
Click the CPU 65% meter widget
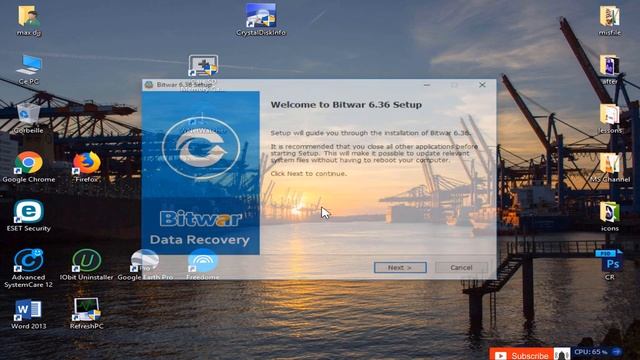point(598,352)
